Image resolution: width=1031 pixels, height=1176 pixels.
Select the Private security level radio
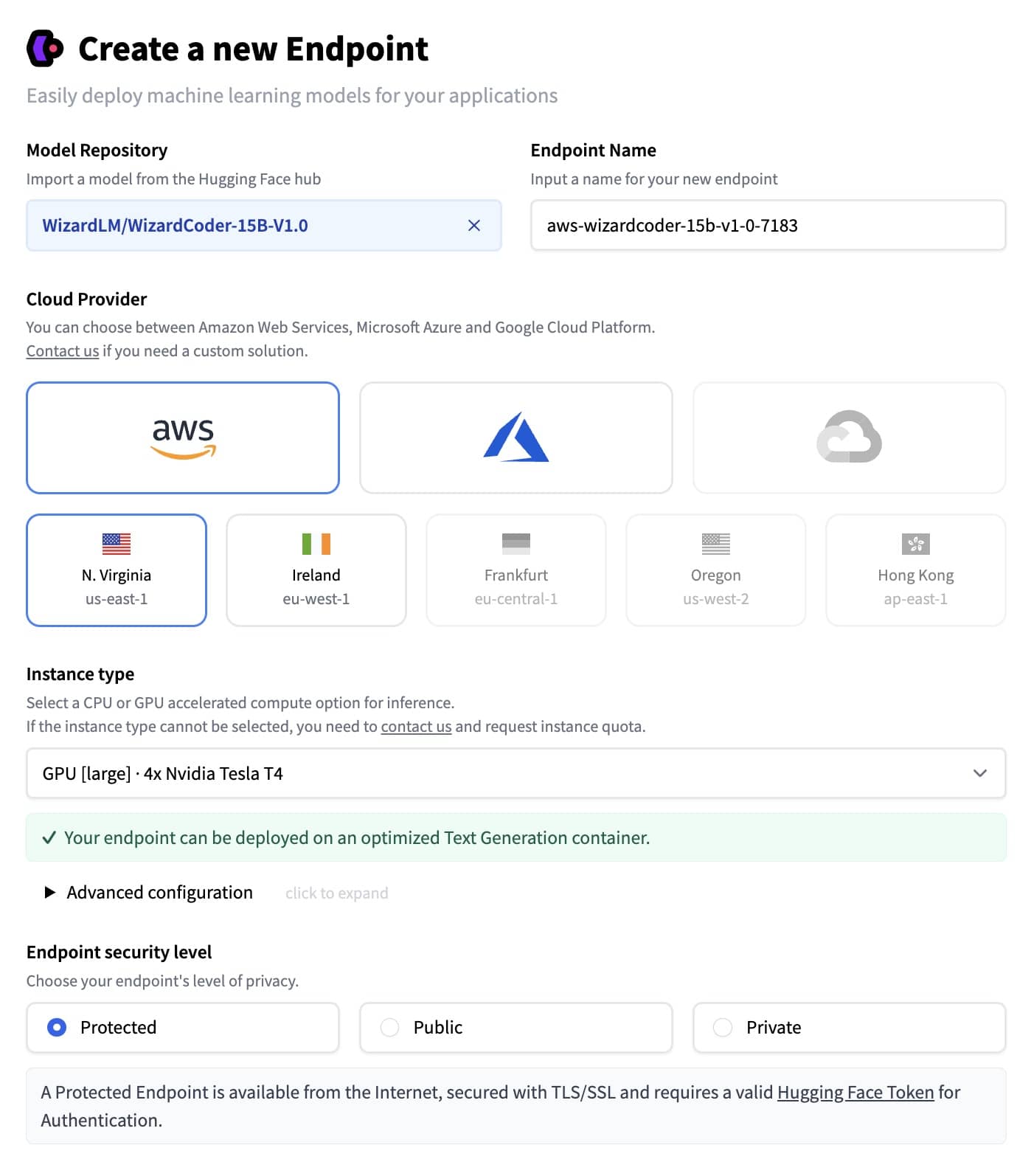723,1027
